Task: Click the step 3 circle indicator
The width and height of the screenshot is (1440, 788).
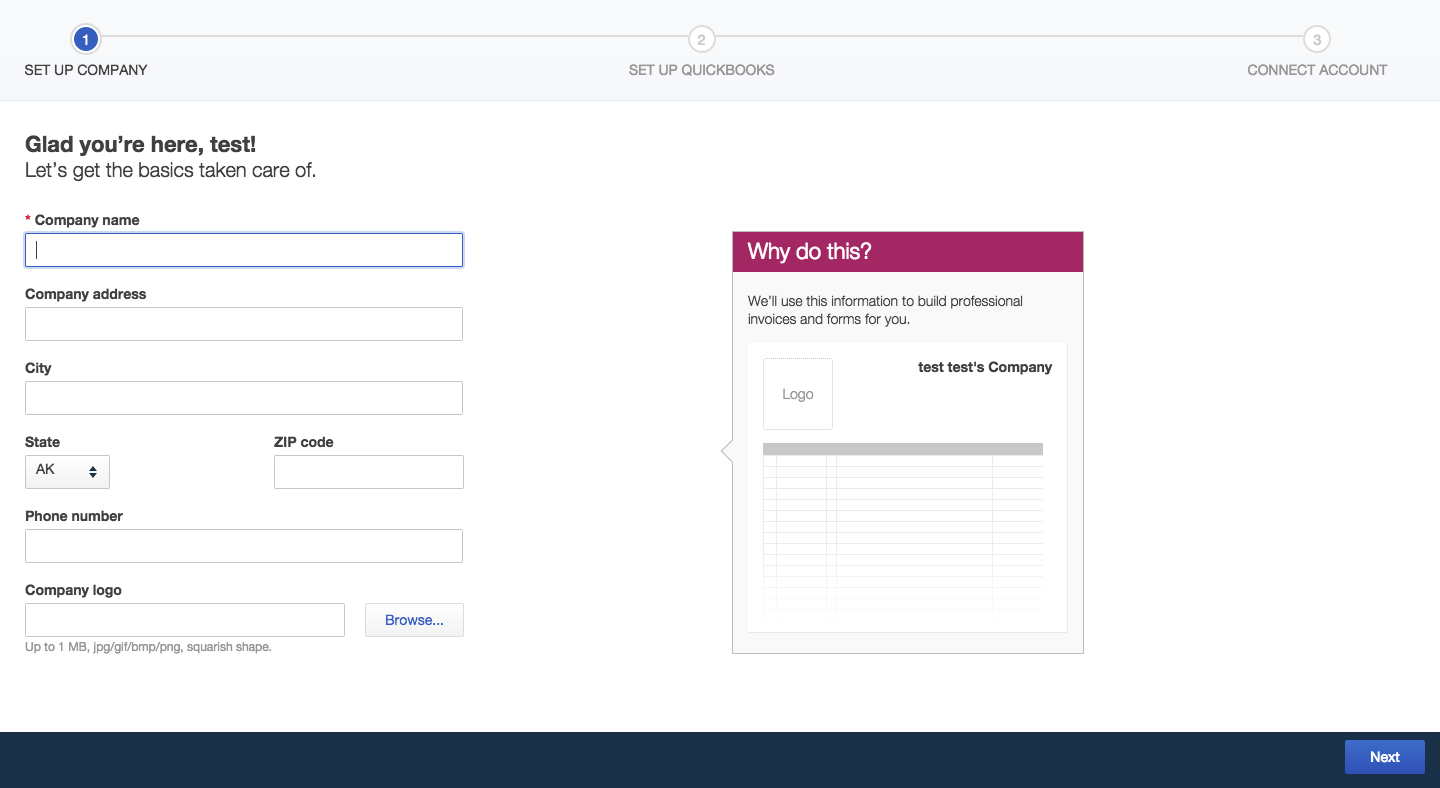Action: pos(1317,40)
